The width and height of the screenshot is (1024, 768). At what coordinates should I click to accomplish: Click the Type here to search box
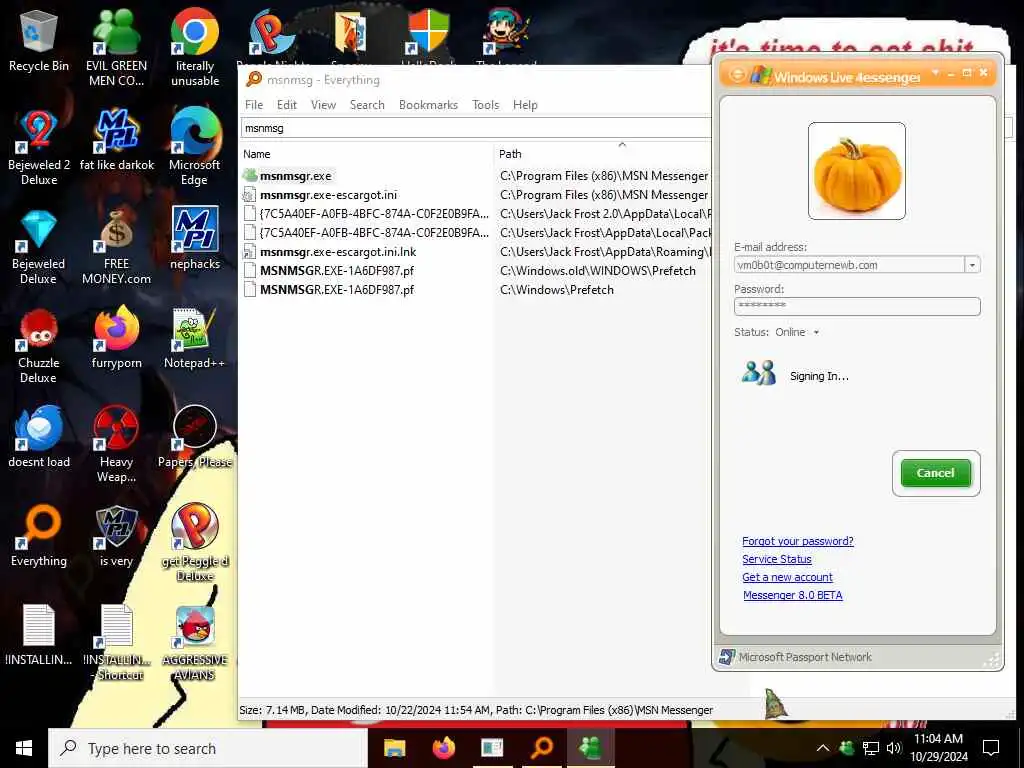pyautogui.click(x=208, y=748)
